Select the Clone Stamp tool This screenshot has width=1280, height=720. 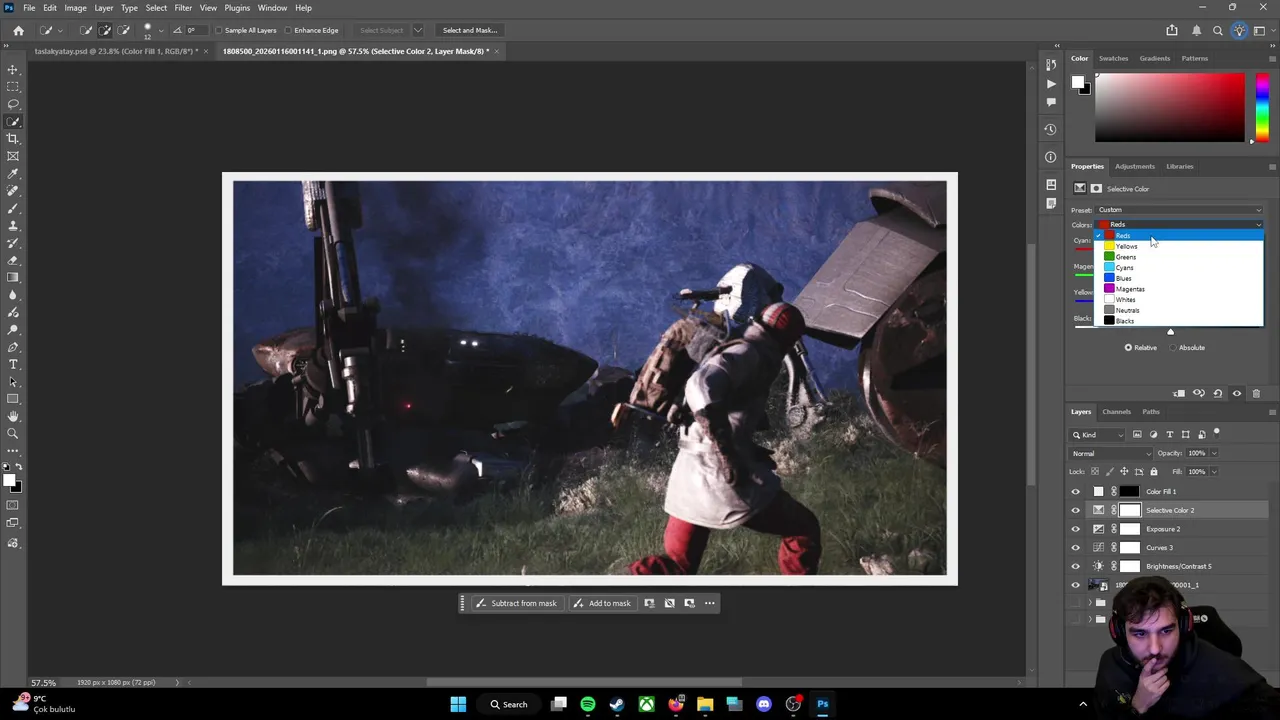13,226
